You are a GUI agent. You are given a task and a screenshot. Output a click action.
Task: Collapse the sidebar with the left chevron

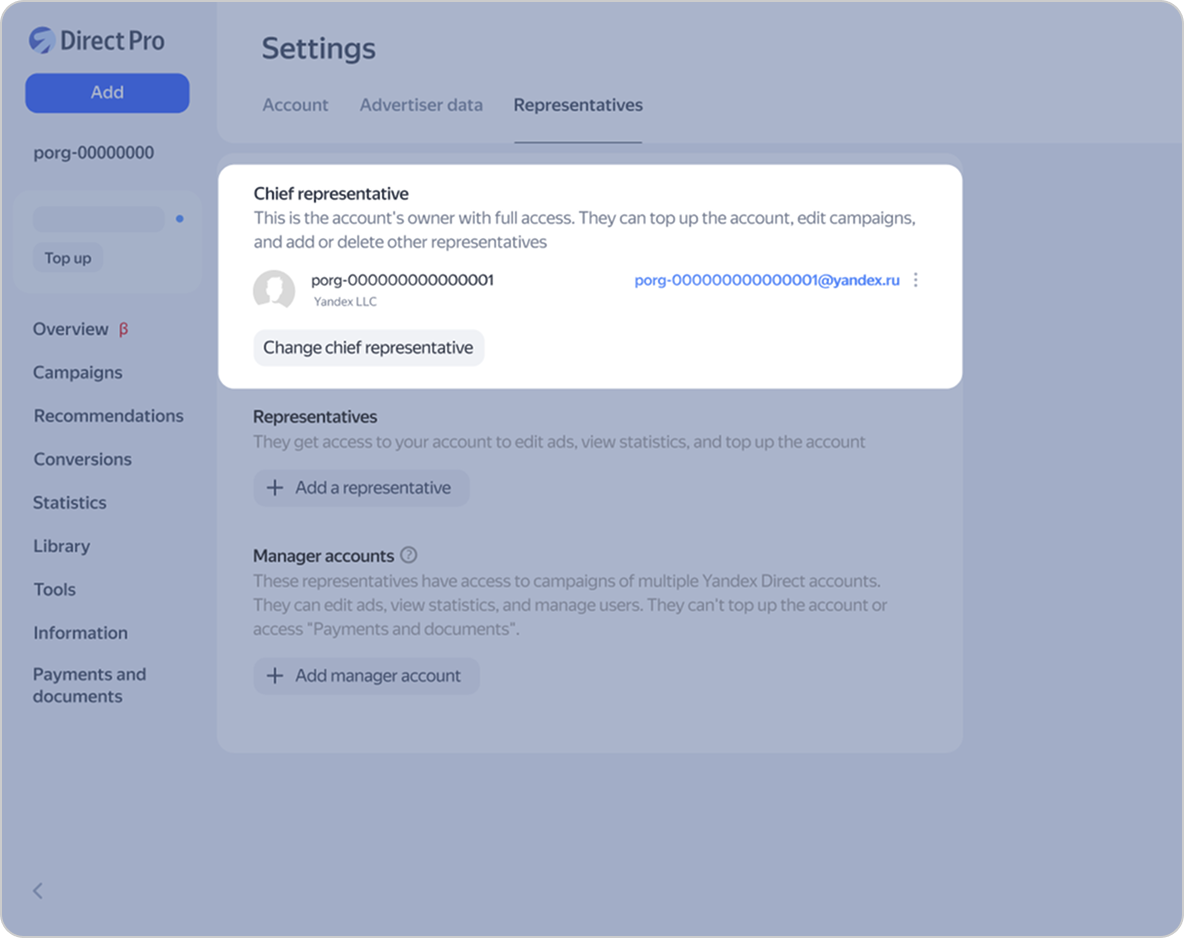(x=38, y=890)
